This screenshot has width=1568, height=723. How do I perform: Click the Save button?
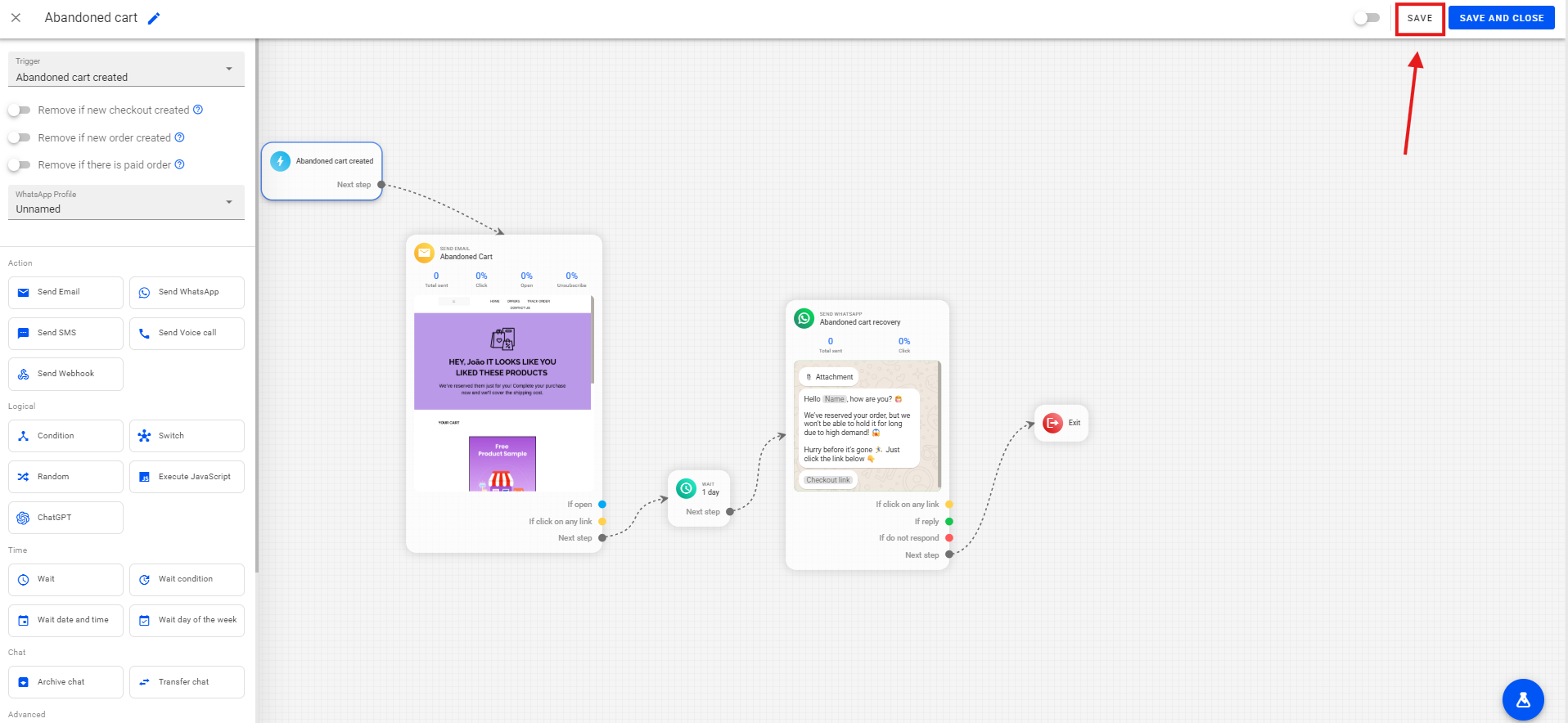[x=1419, y=18]
